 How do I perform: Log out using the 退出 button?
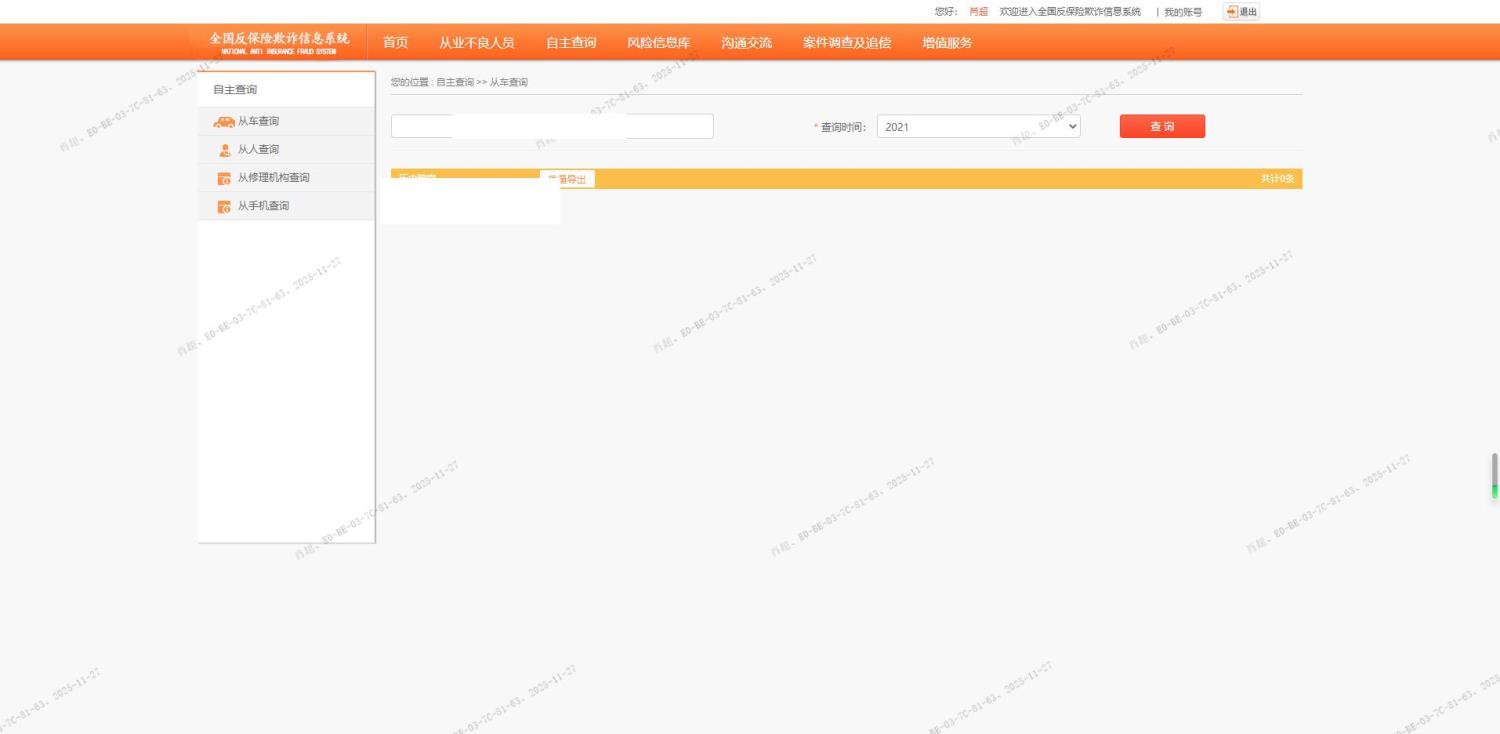tap(1241, 12)
